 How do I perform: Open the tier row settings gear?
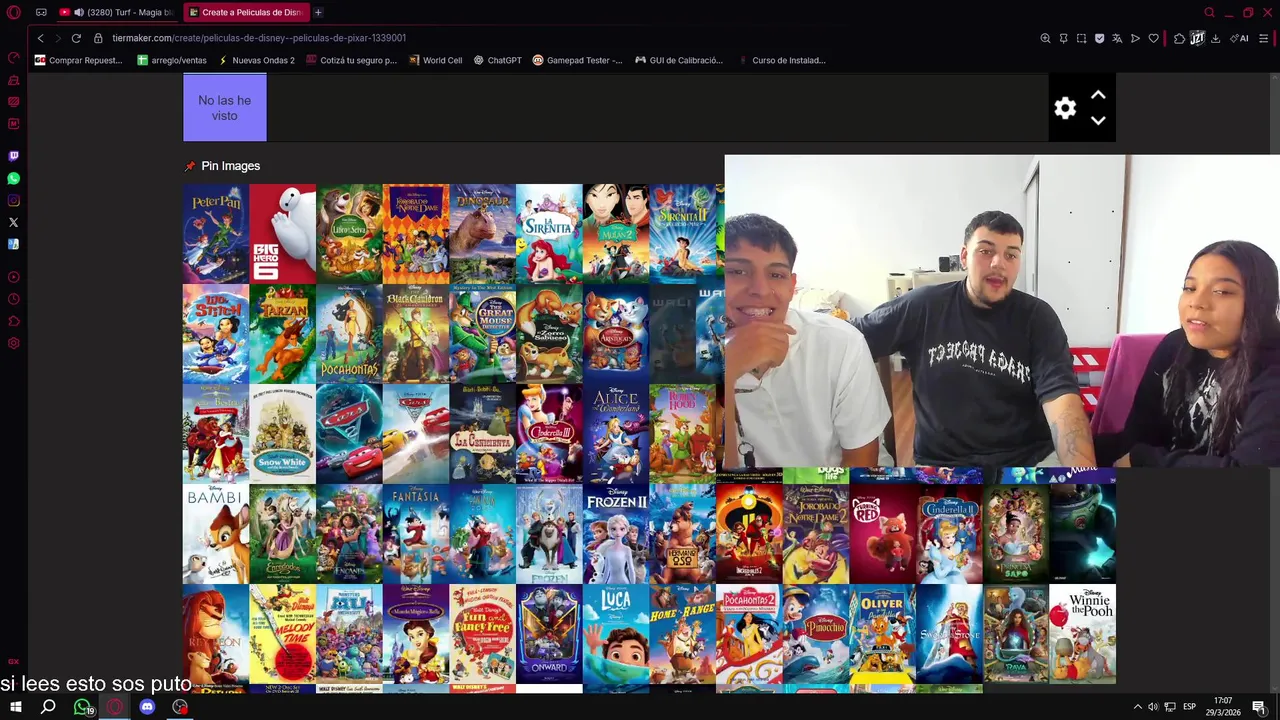click(x=1065, y=108)
